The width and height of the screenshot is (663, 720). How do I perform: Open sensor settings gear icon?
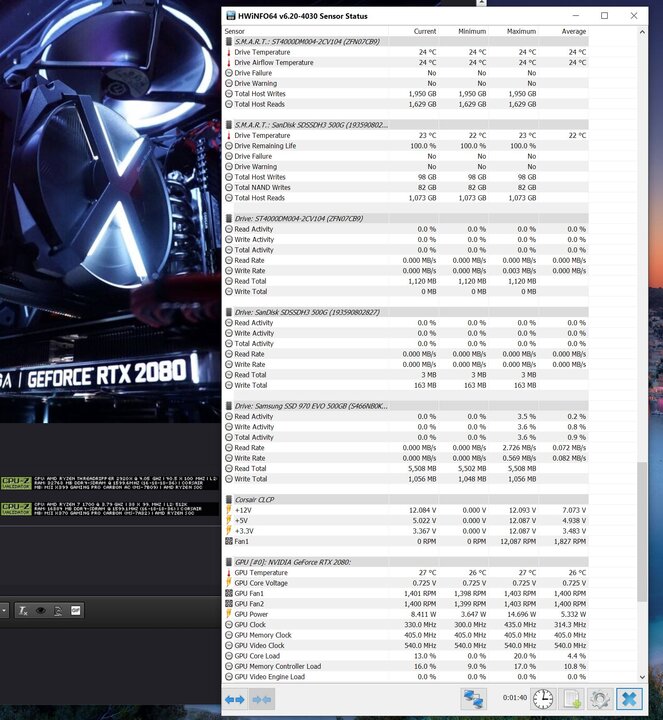[x=600, y=699]
